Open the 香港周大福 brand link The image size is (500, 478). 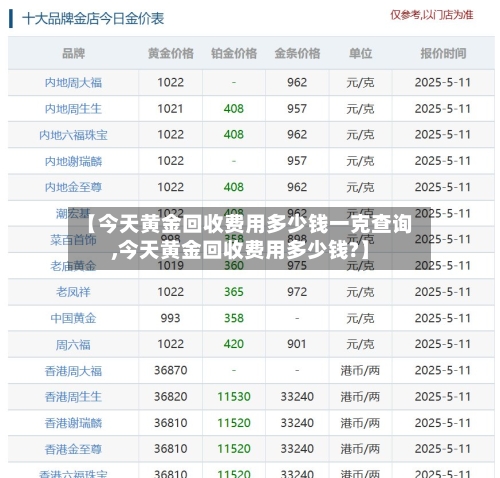pyautogui.click(x=73, y=371)
